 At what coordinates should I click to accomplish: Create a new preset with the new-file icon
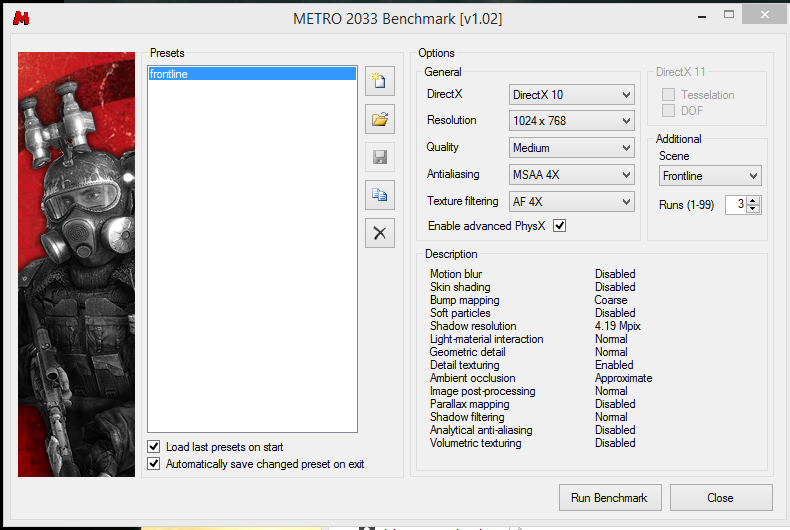(380, 81)
